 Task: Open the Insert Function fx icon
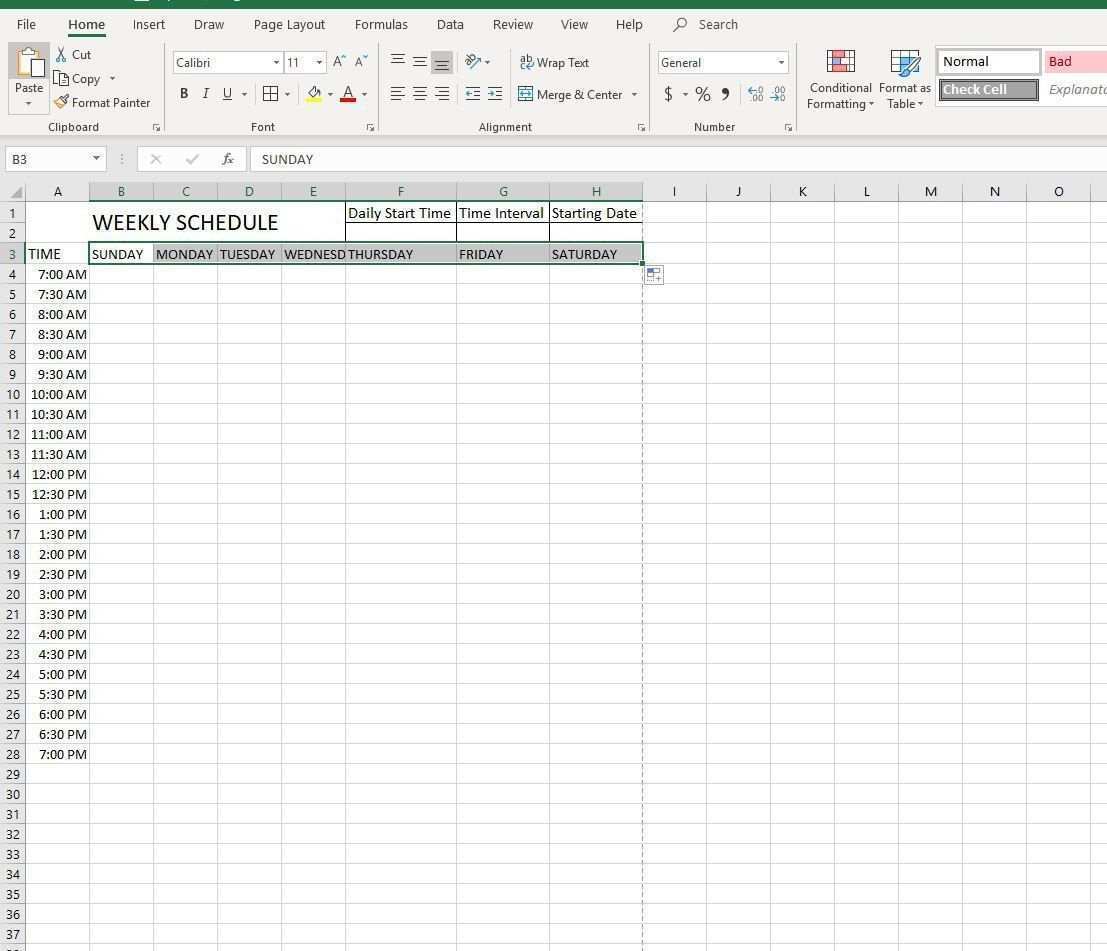coord(228,159)
